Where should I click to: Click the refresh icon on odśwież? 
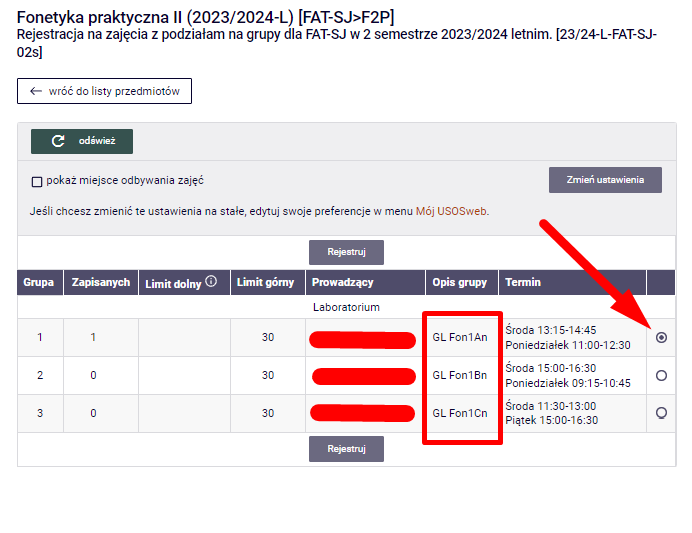click(x=58, y=142)
